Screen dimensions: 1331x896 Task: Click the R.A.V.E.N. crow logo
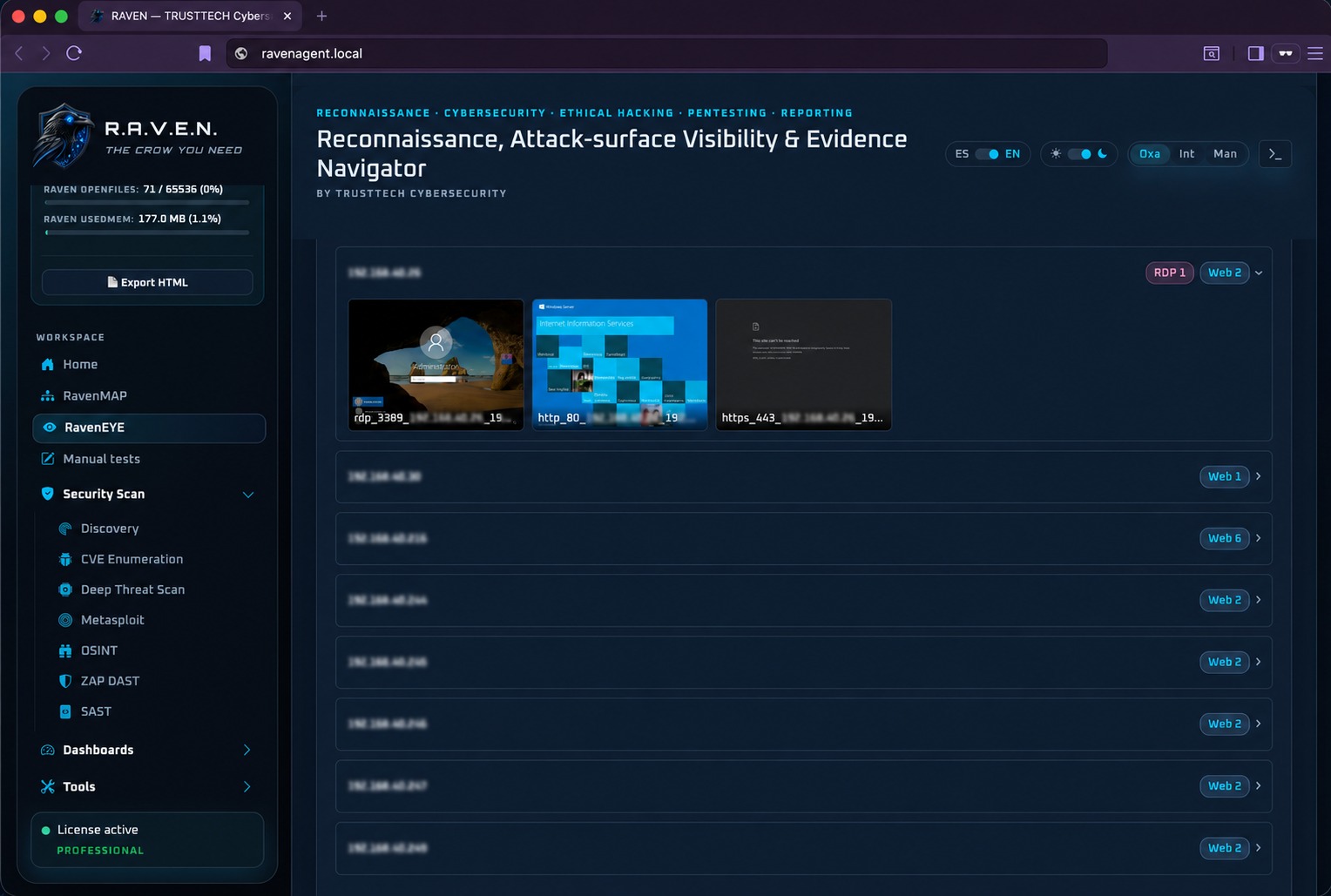[x=63, y=135]
